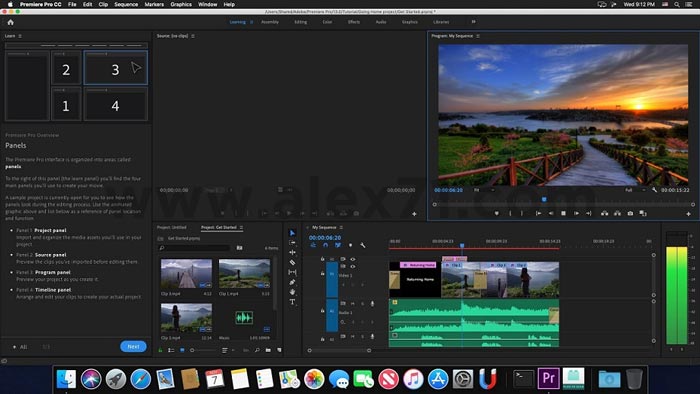Toggle Project panel read-only green lock
Viewport: 700px width, 394px height.
coord(160,350)
